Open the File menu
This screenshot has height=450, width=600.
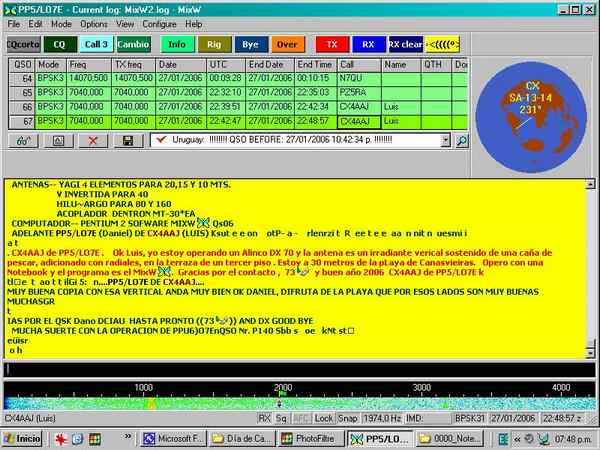click(x=14, y=24)
